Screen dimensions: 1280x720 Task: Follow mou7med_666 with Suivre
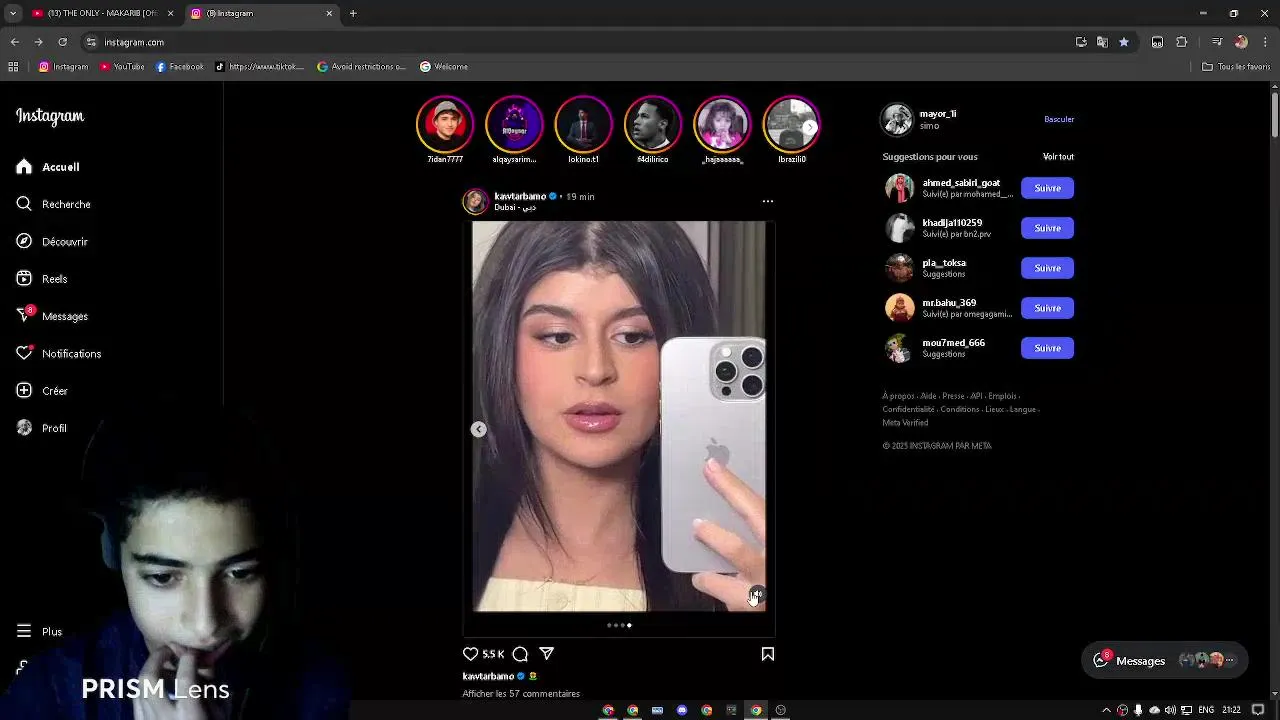coord(1047,348)
